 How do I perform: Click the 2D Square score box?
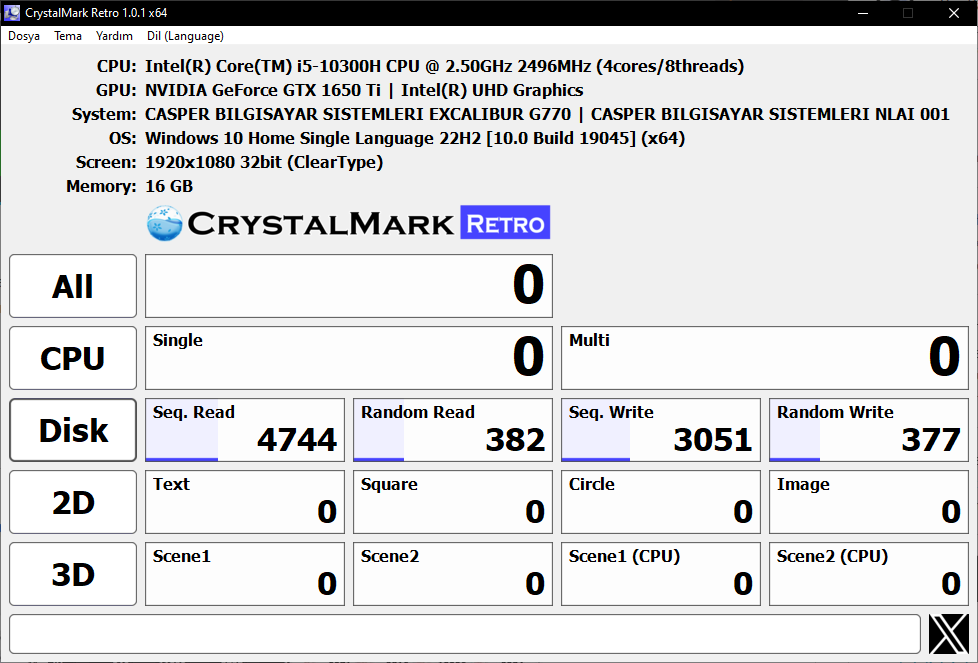point(453,502)
